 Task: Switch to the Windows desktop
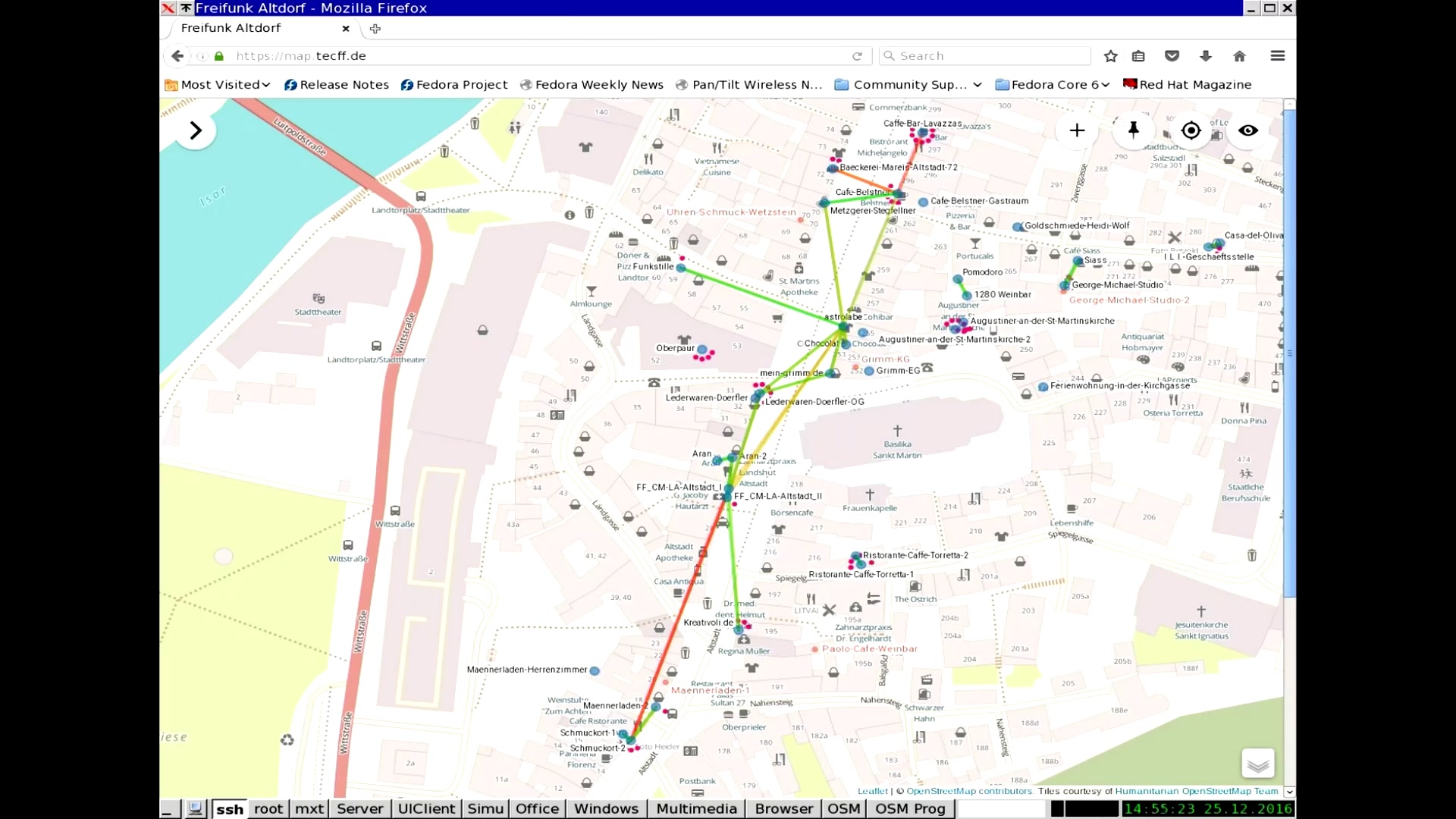pos(606,809)
